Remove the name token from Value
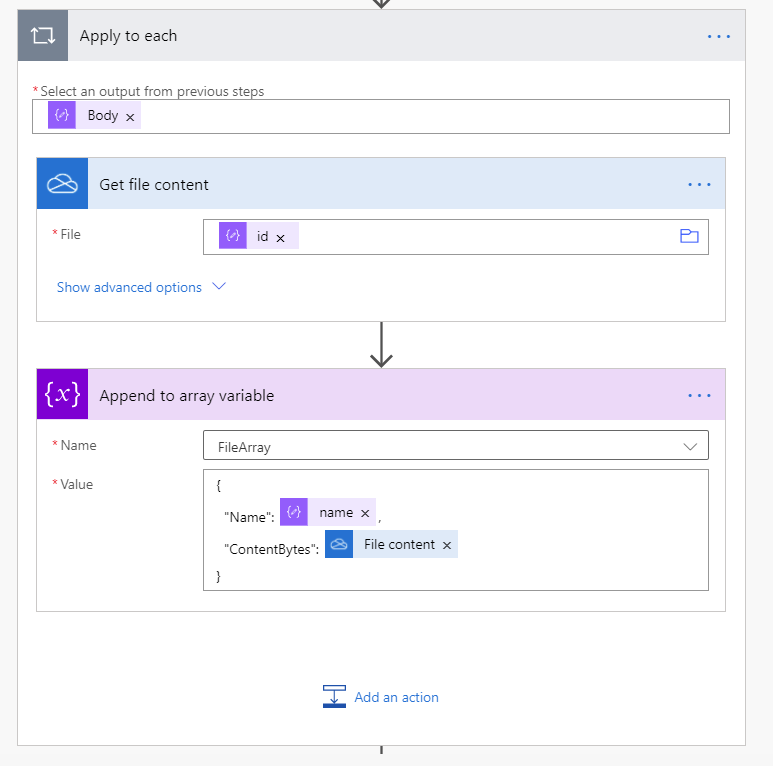The image size is (773, 766). pos(365,514)
